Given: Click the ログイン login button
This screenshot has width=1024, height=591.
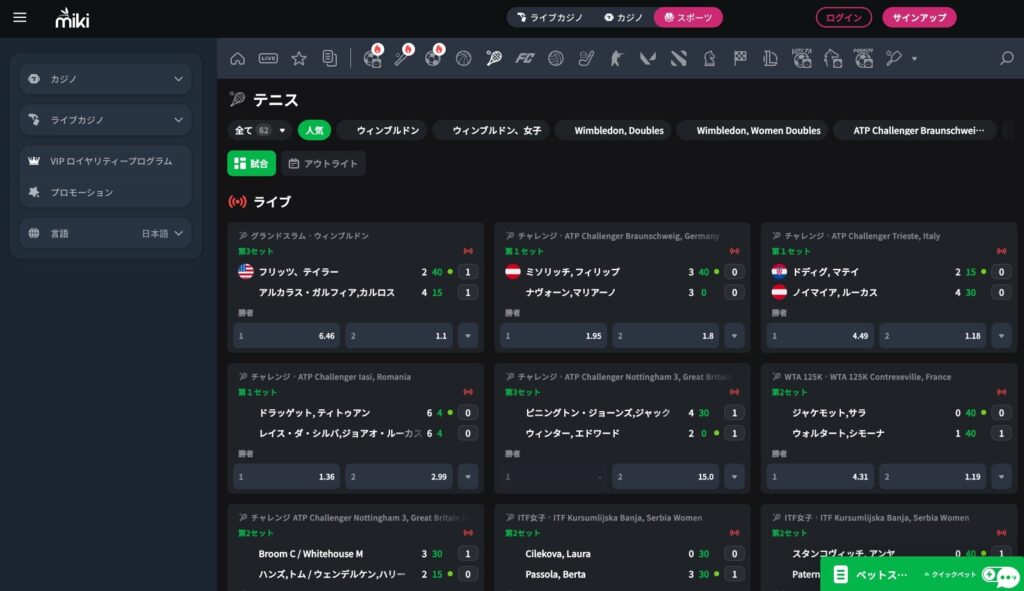Looking at the screenshot, I should pyautogui.click(x=844, y=18).
